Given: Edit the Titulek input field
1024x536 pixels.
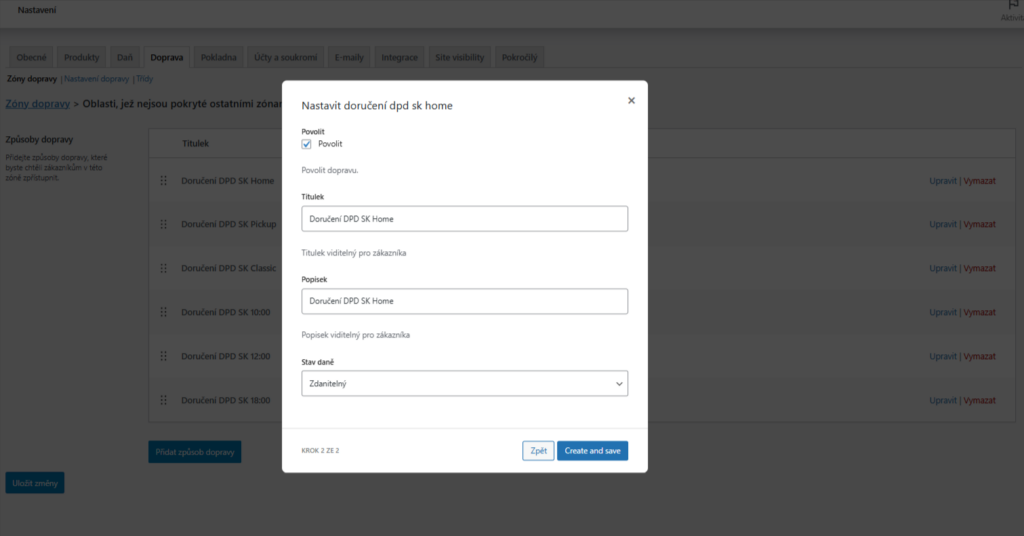Looking at the screenshot, I should tap(464, 219).
